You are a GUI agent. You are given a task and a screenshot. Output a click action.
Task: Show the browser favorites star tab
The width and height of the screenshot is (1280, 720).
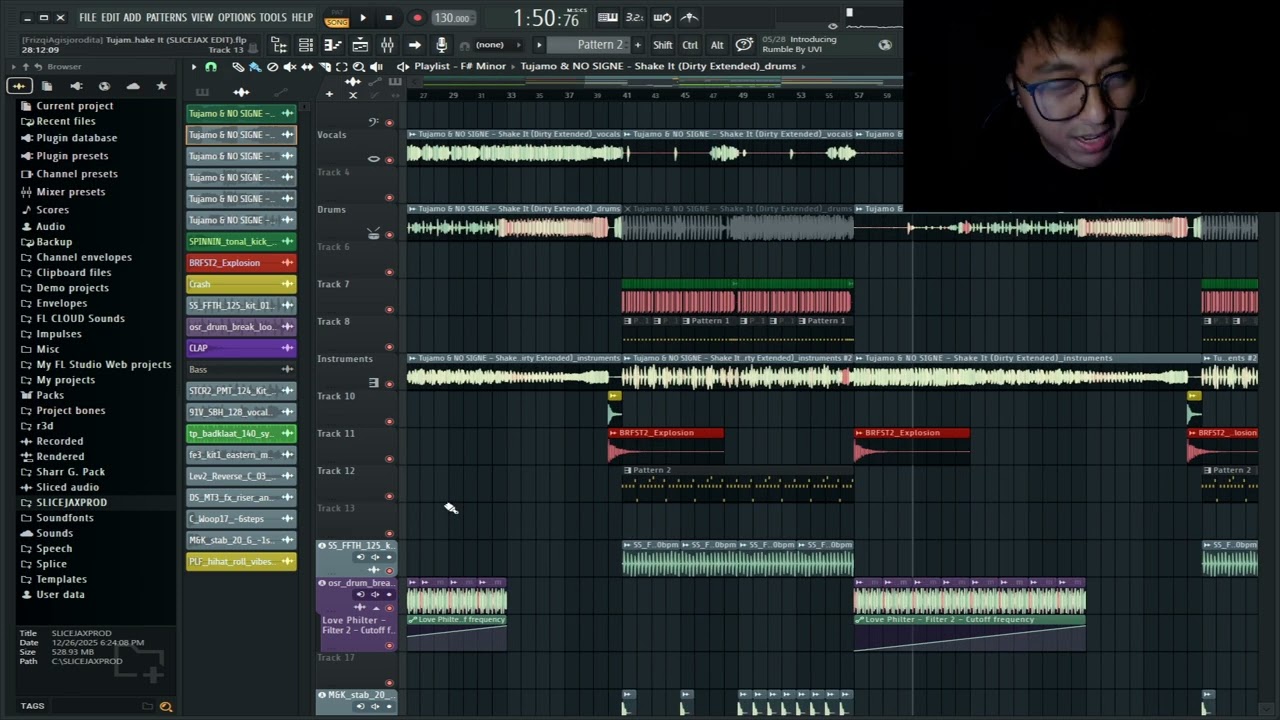(161, 86)
